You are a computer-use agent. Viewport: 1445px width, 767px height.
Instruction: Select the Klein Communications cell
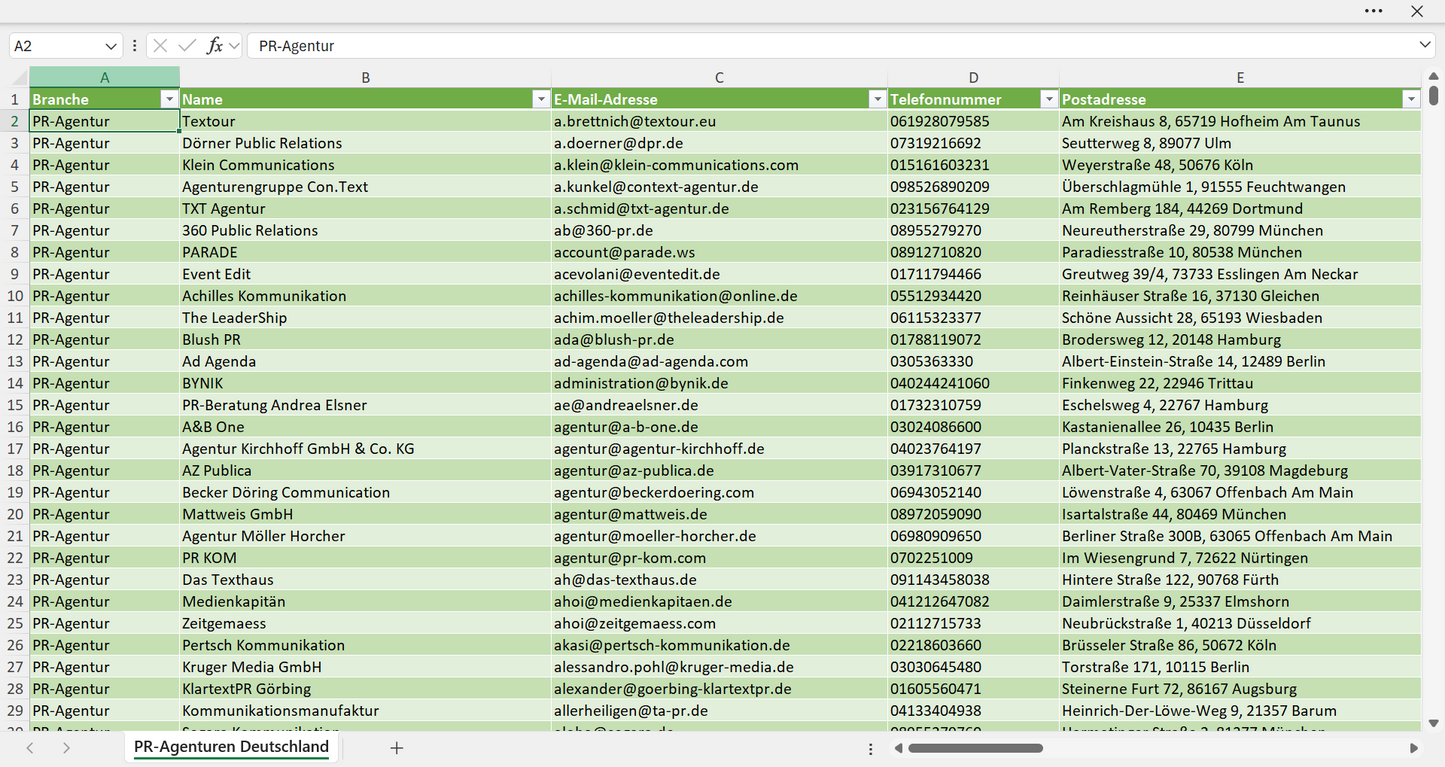(365, 165)
